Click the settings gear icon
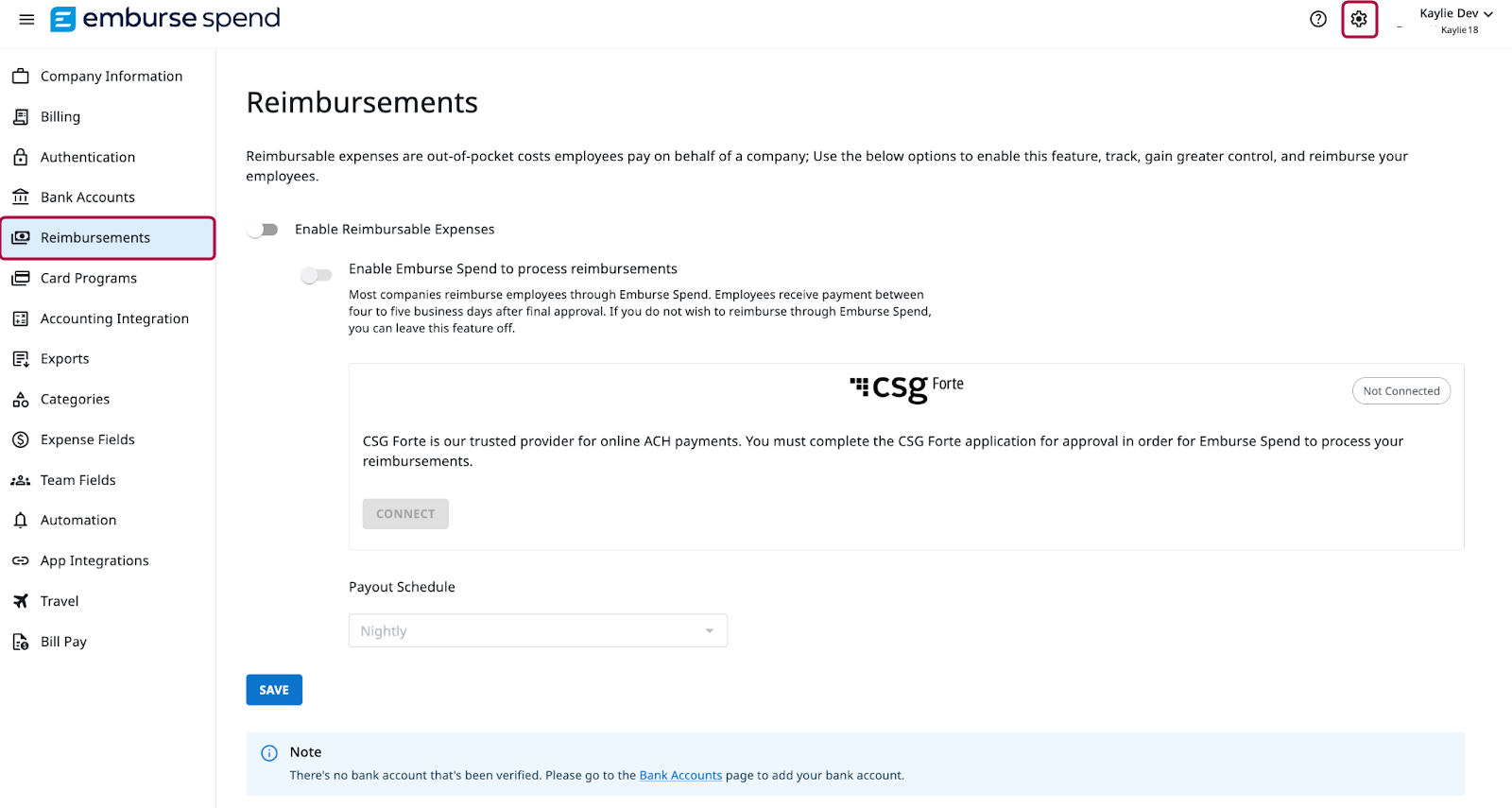The height and width of the screenshot is (808, 1512). tap(1359, 18)
